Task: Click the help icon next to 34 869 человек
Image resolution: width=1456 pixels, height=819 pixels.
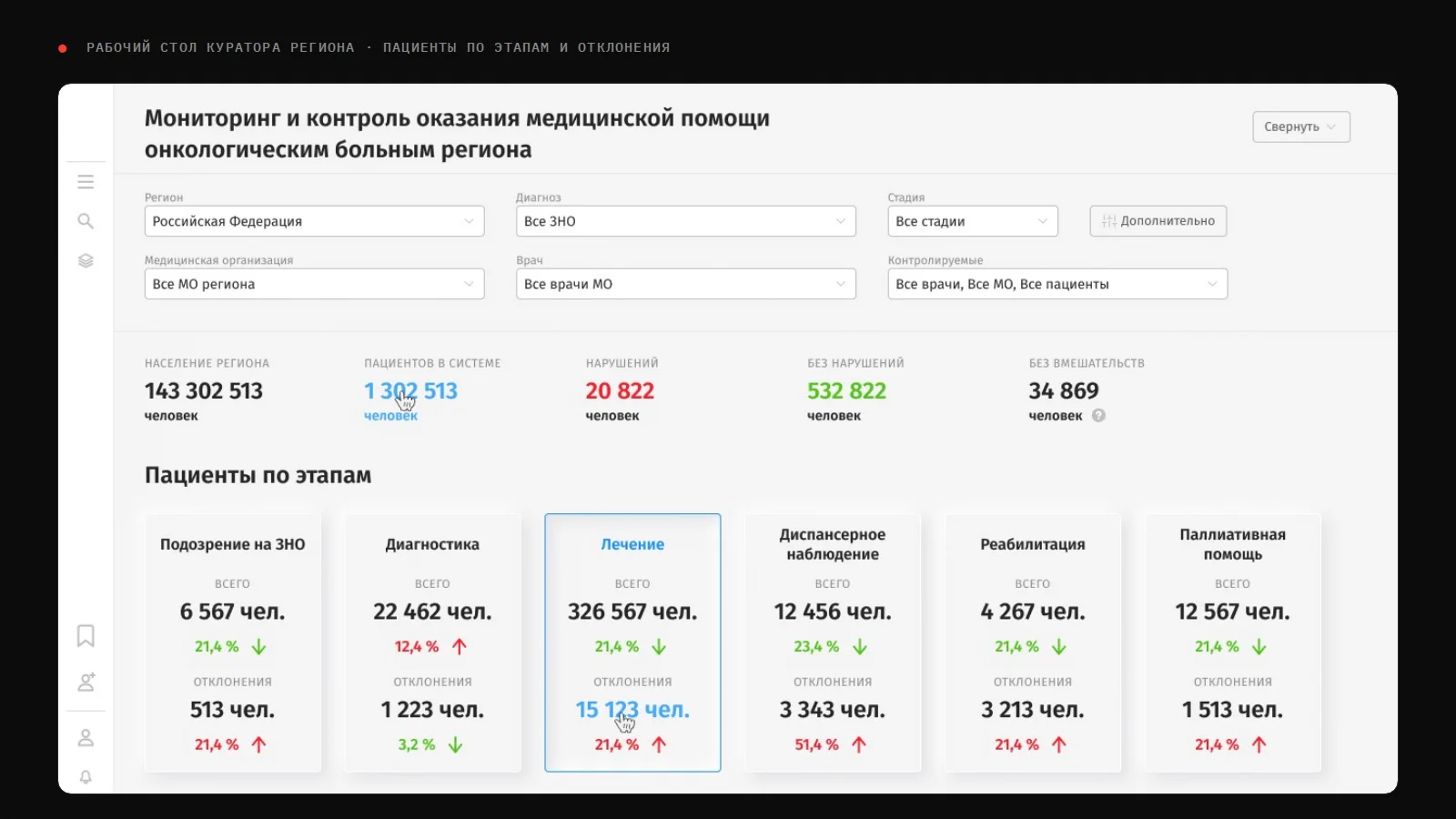Action: [1098, 416]
